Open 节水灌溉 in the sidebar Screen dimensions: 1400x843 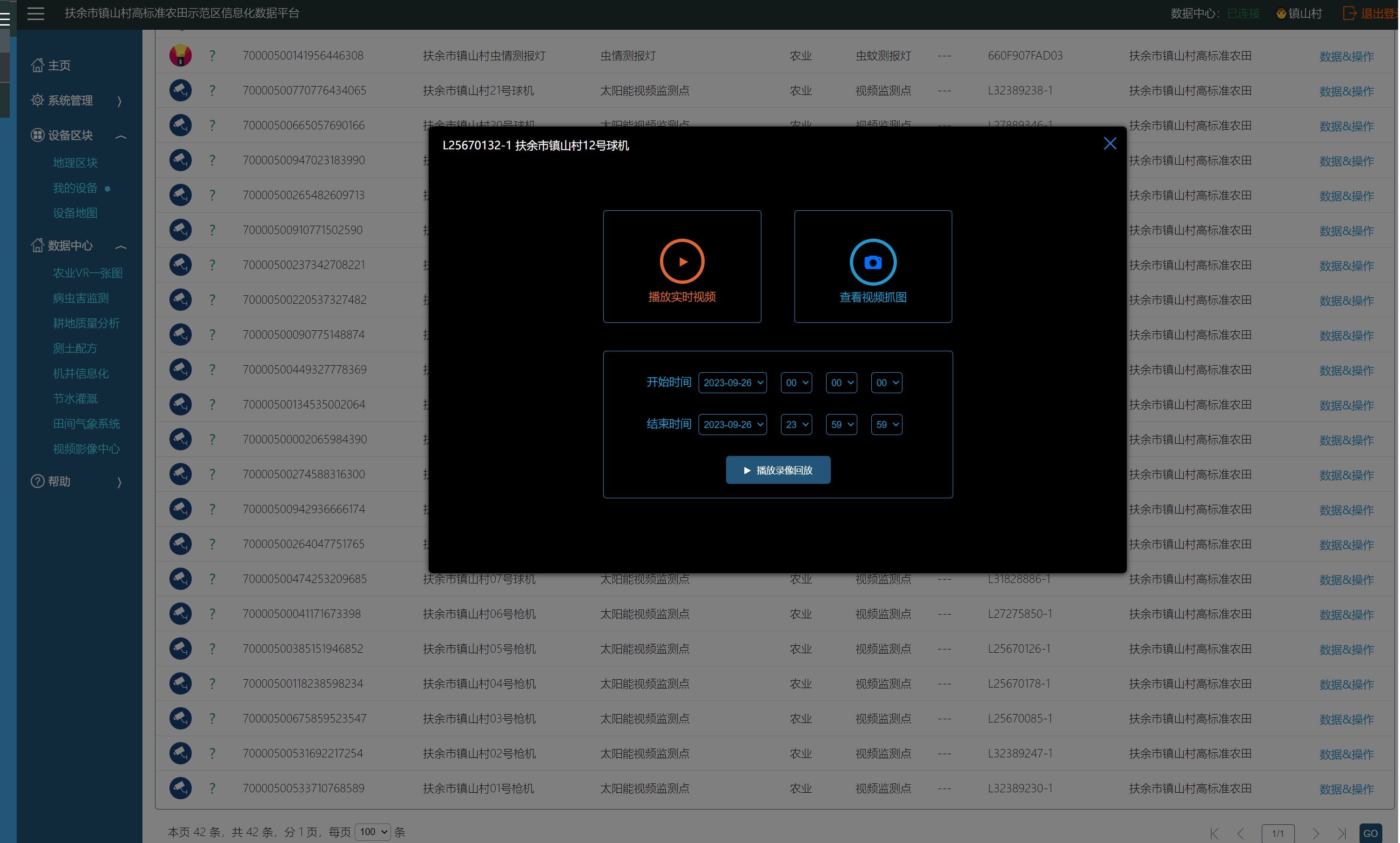pyautogui.click(x=75, y=399)
